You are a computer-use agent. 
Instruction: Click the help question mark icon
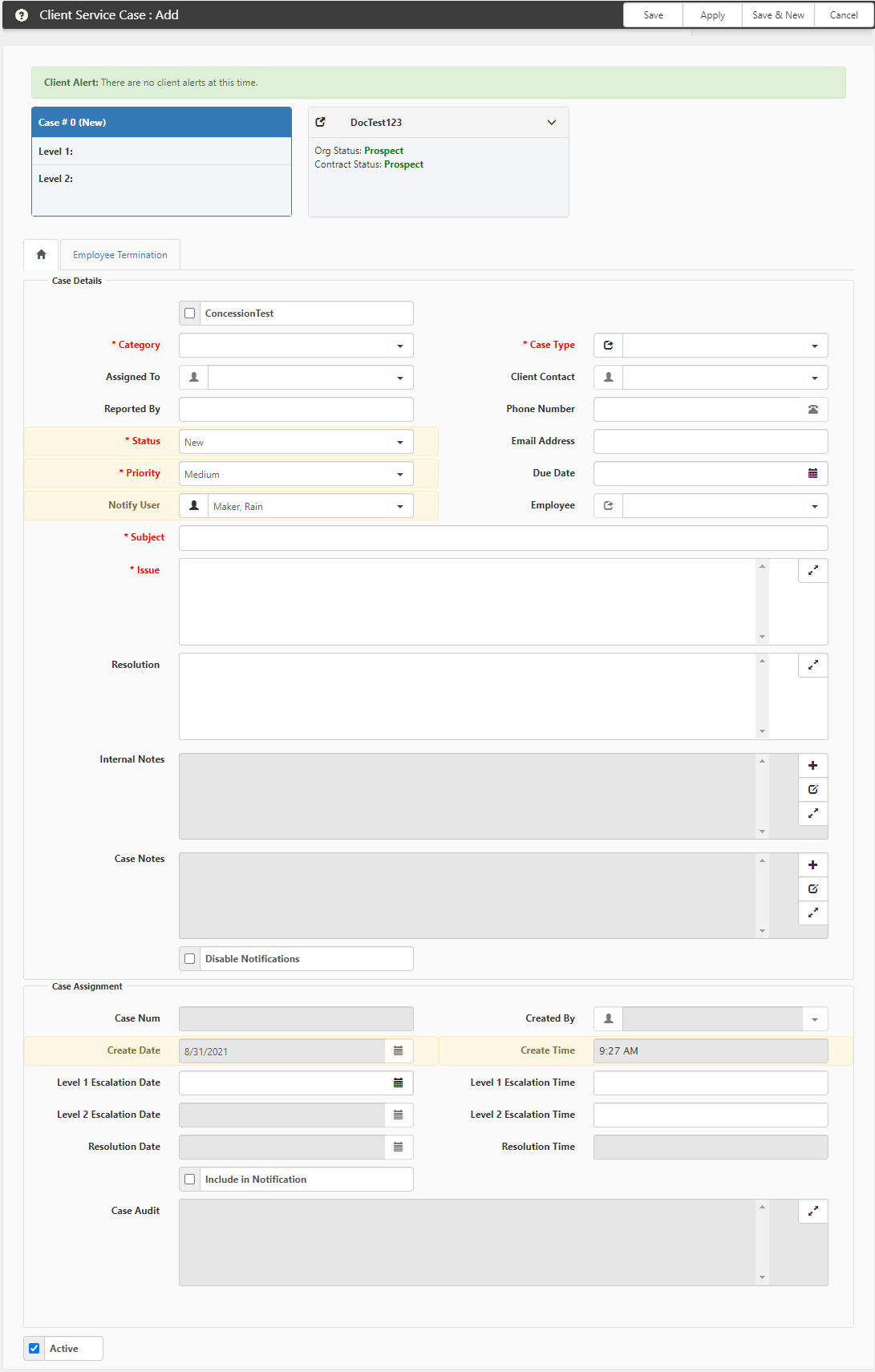click(22, 15)
